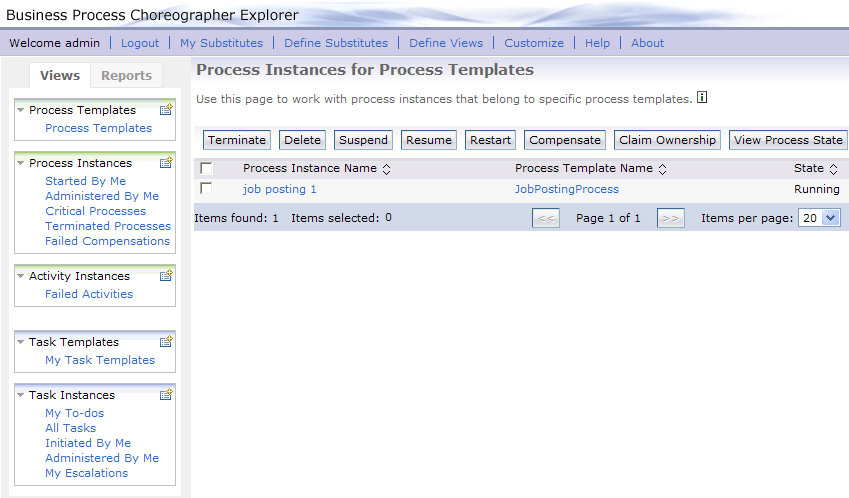Open Define Substitutes

coord(336,43)
